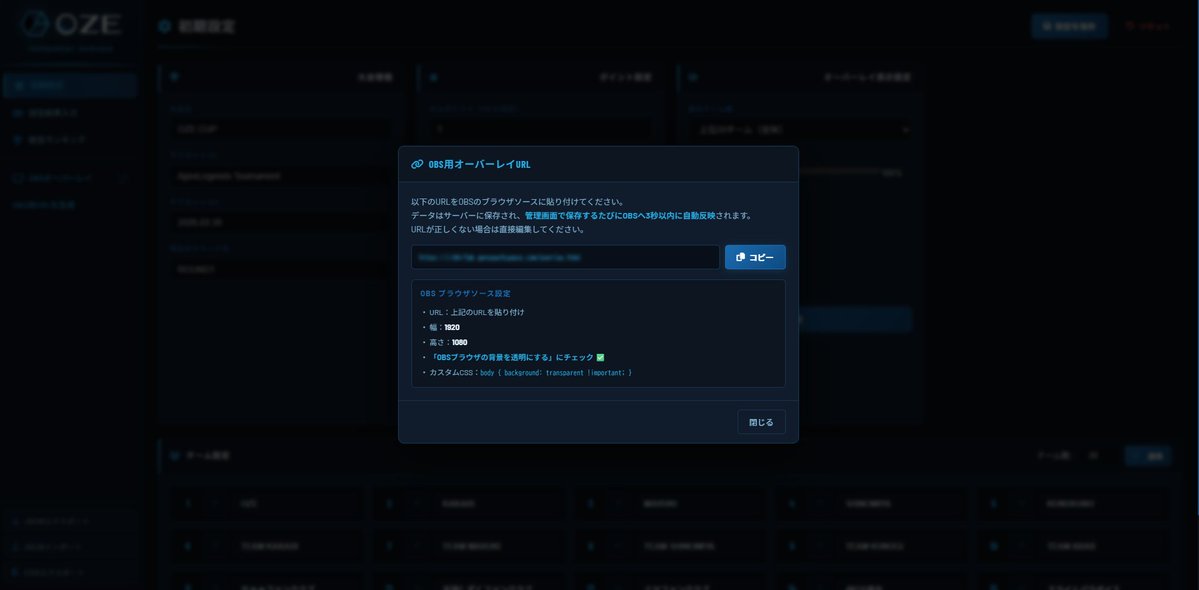
Task: Click the dimmed blue button in page header
Action: (1069, 26)
